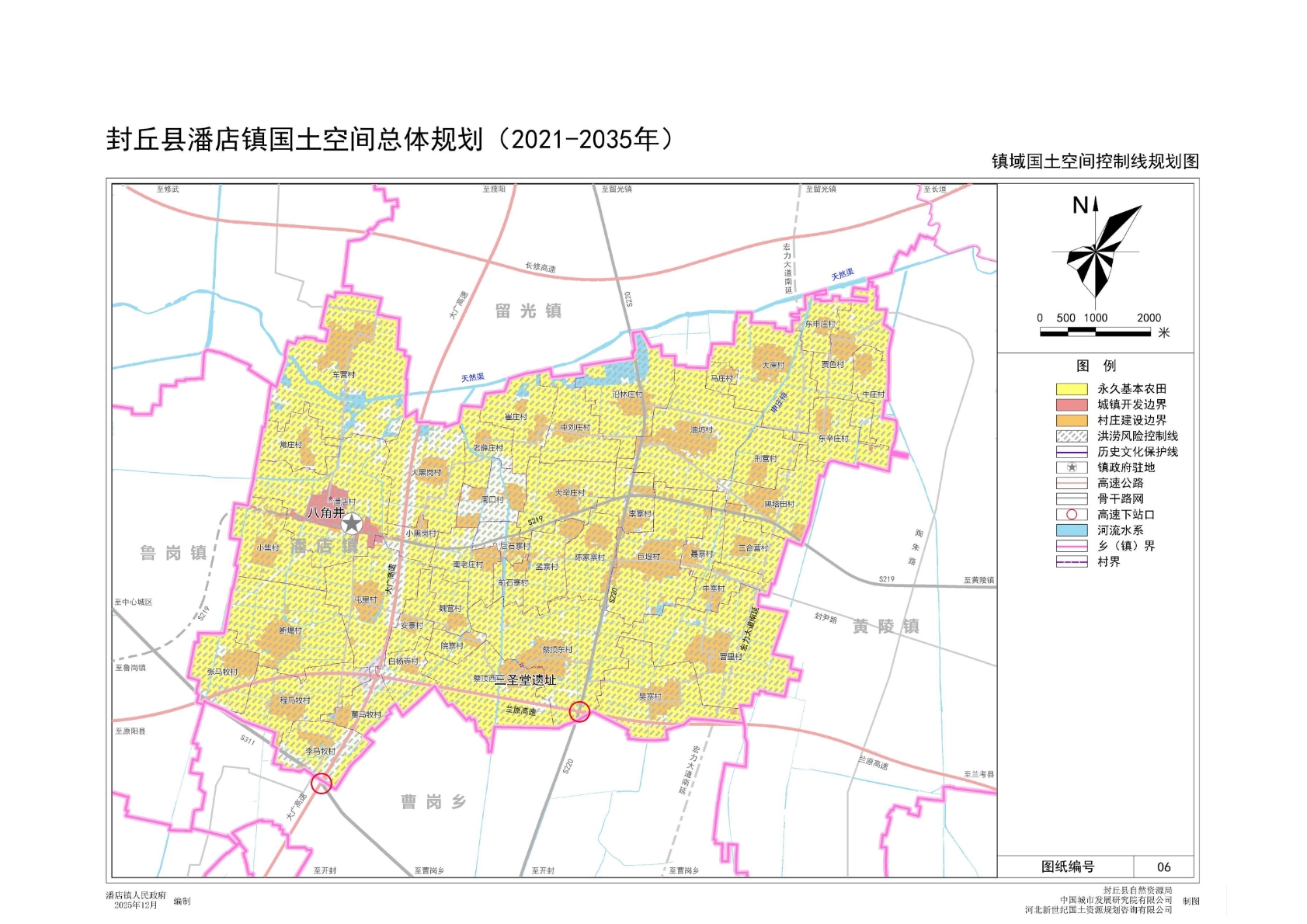Click the map scale bar
The image size is (1307, 924).
coord(1095,332)
